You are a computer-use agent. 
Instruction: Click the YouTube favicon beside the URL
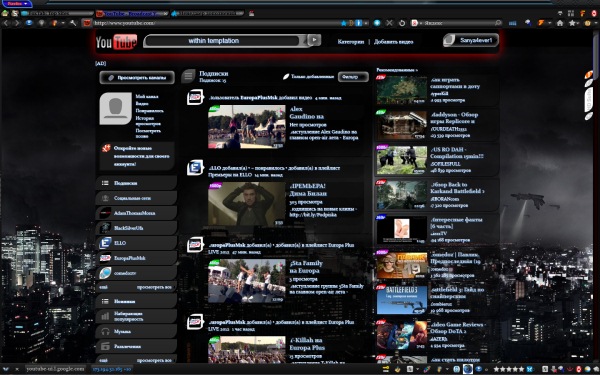point(87,23)
